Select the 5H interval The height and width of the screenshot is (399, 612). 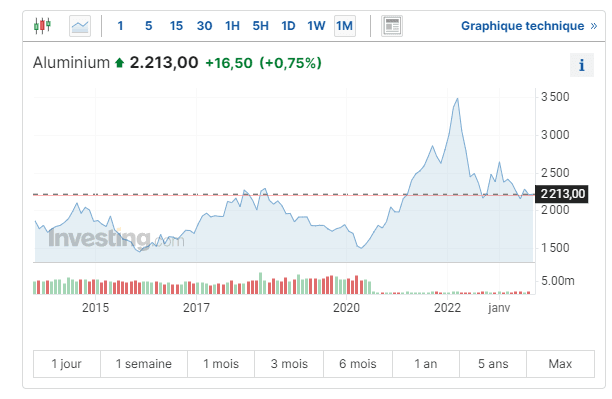260,26
